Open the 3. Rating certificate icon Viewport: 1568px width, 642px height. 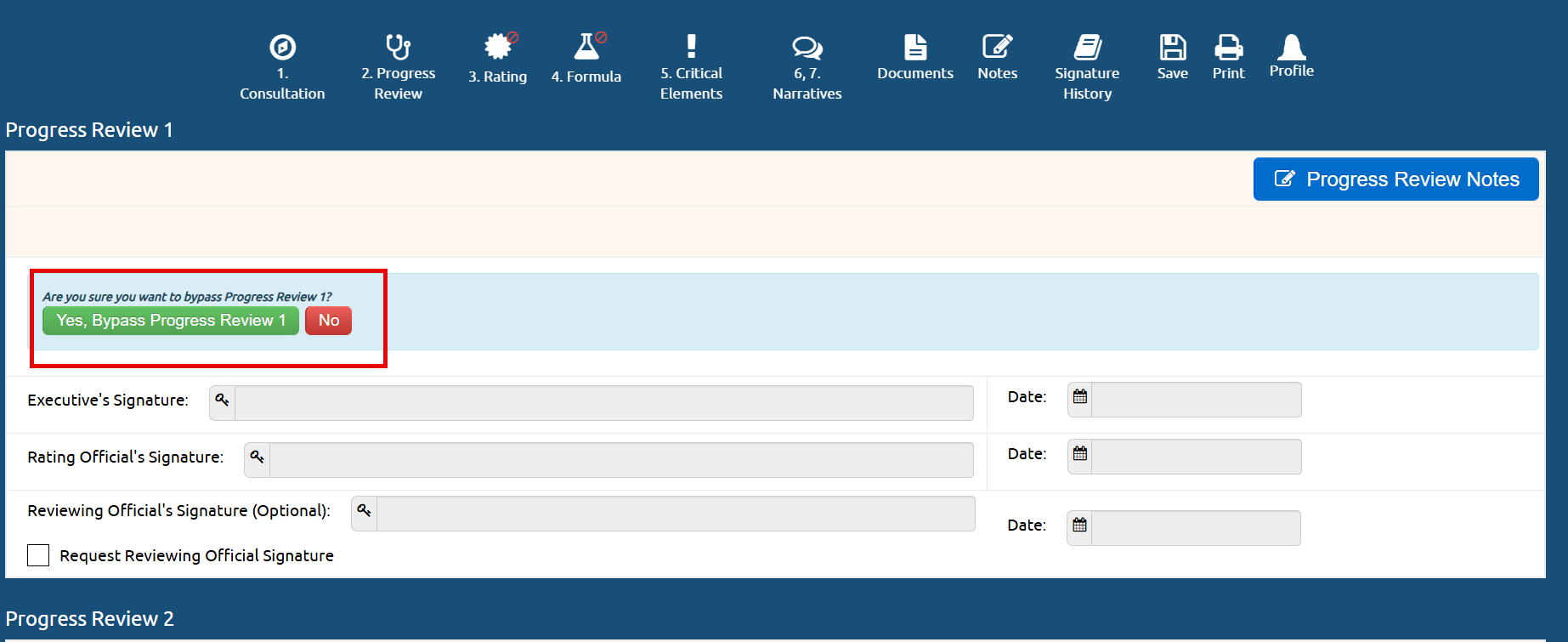[x=500, y=46]
